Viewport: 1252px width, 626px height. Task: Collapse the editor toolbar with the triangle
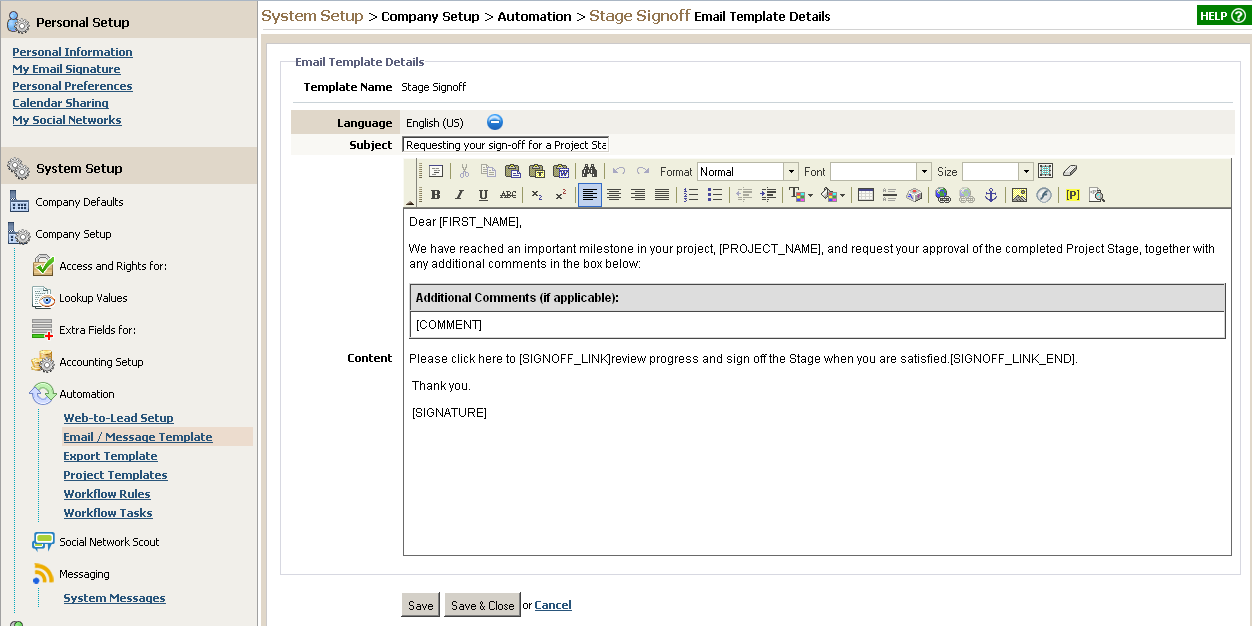pos(409,202)
